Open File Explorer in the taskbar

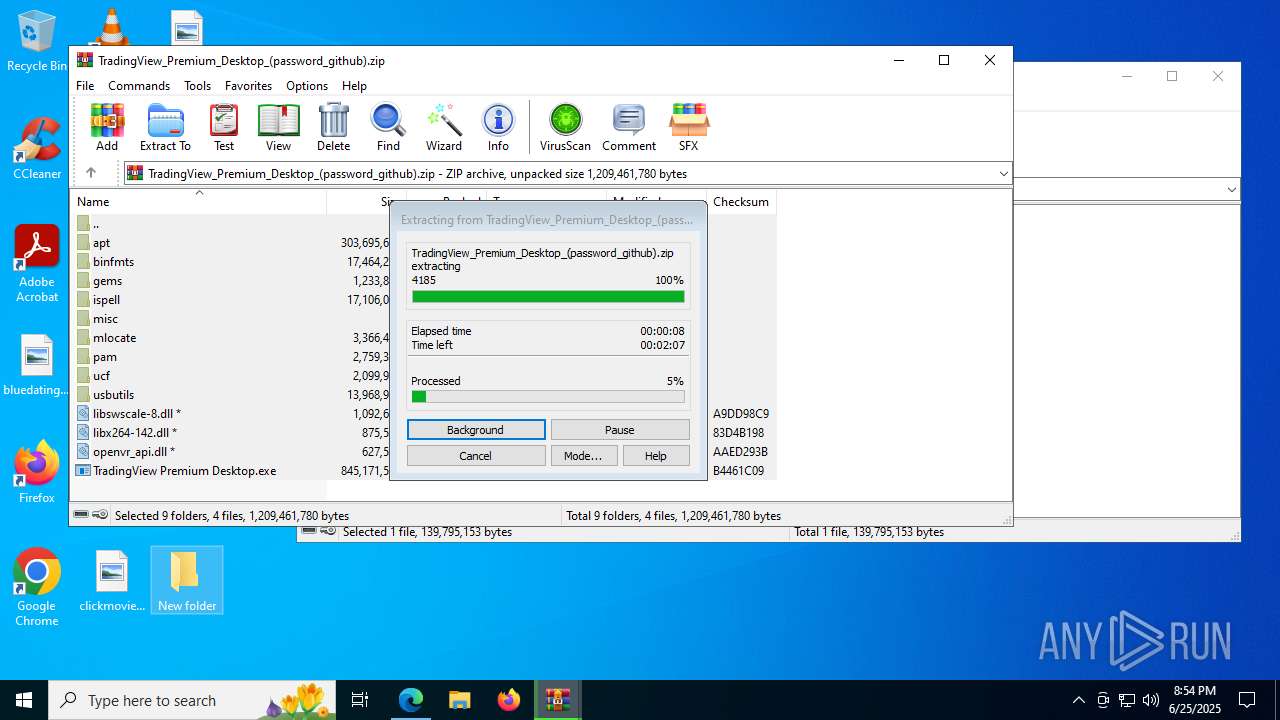459,700
